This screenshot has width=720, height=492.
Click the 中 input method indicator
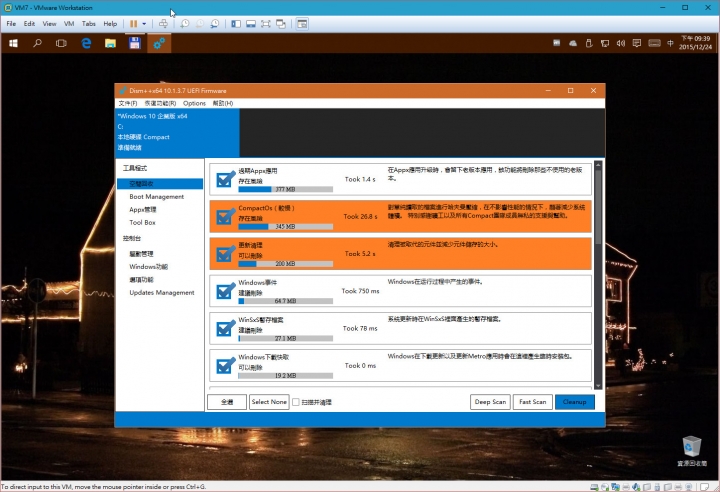click(x=670, y=43)
